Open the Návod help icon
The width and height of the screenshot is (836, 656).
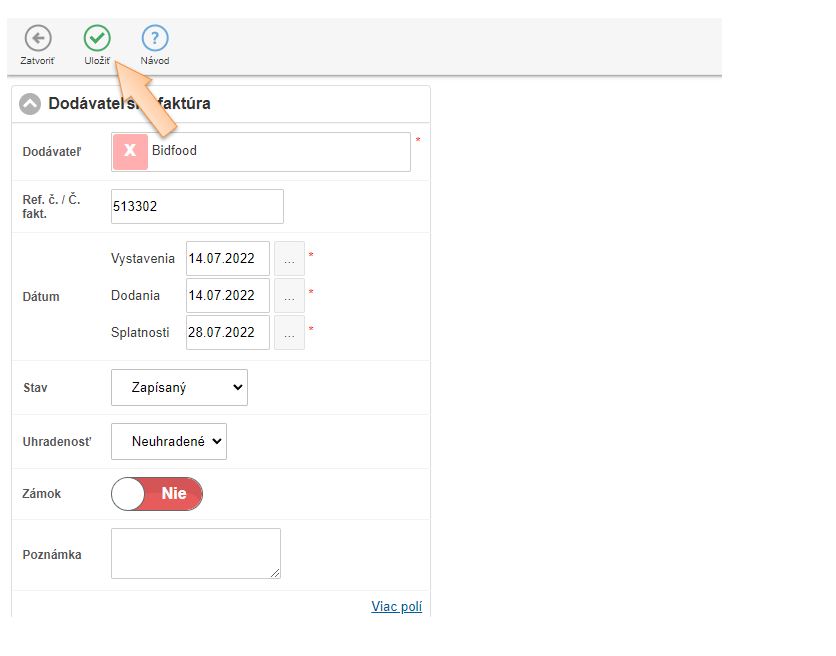[154, 39]
